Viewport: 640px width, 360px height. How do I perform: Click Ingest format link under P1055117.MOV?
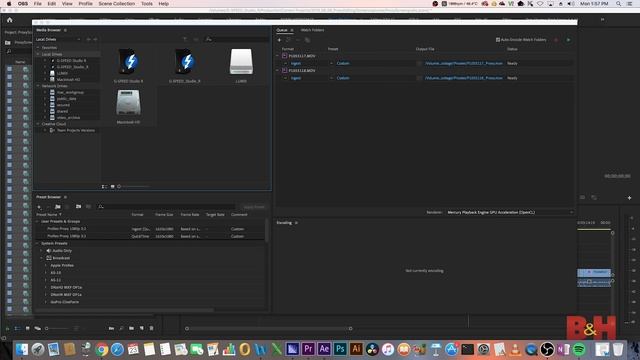(296, 64)
